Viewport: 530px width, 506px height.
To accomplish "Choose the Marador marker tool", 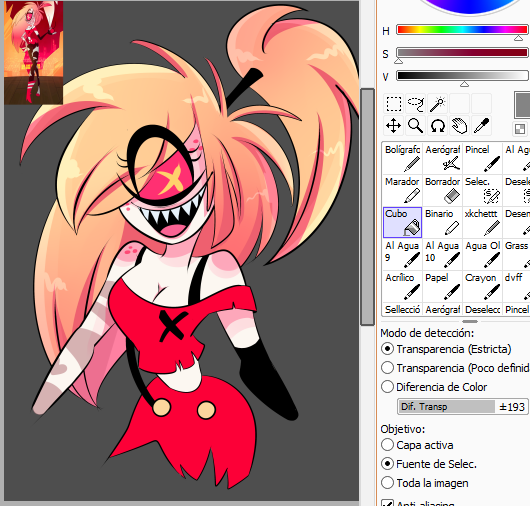I will click(403, 190).
